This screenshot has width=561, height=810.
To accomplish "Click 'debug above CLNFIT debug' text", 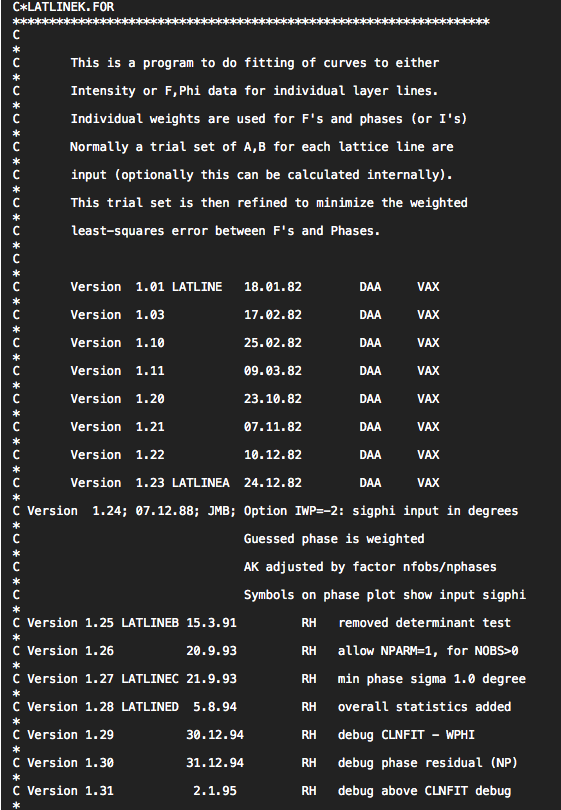I will click(x=424, y=791).
